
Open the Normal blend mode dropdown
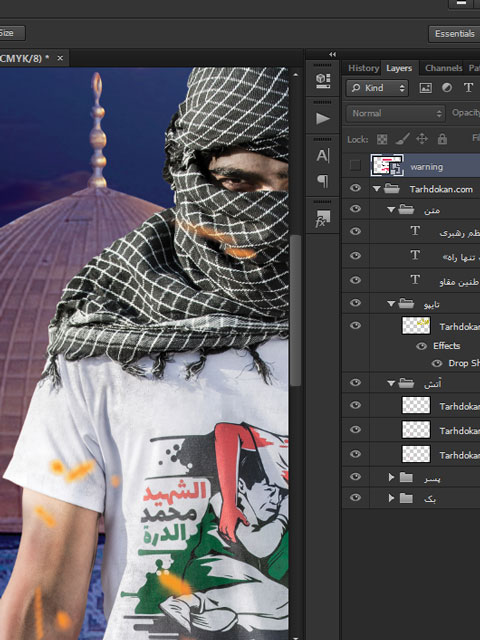396,113
